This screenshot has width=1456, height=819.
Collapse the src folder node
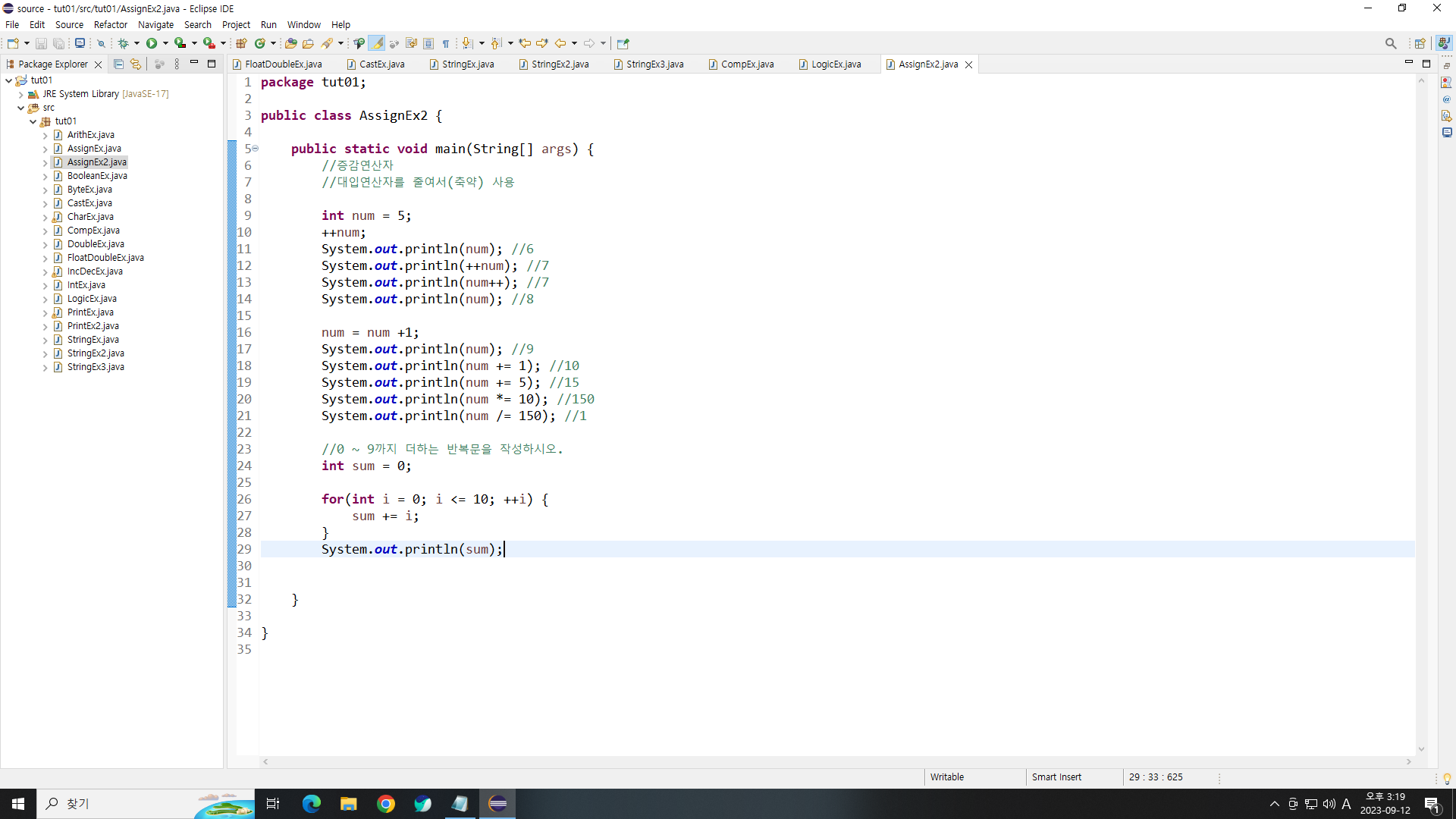tap(20, 108)
